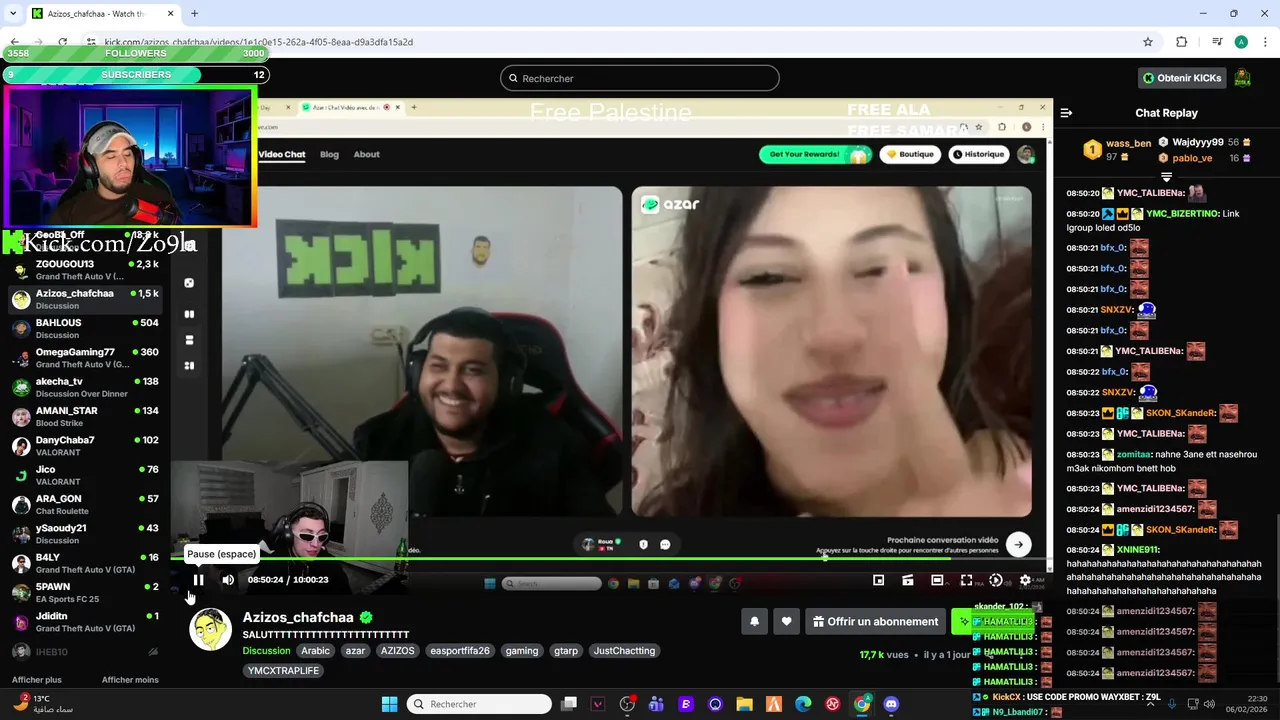Screen dimensions: 1280x720
Task: Select the Arabic tag
Action: tap(315, 650)
